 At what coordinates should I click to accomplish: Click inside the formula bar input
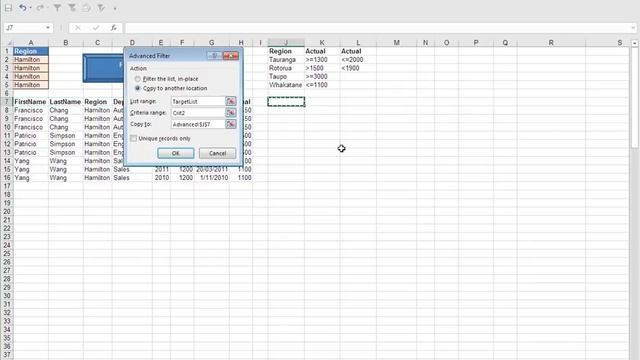click(378, 28)
